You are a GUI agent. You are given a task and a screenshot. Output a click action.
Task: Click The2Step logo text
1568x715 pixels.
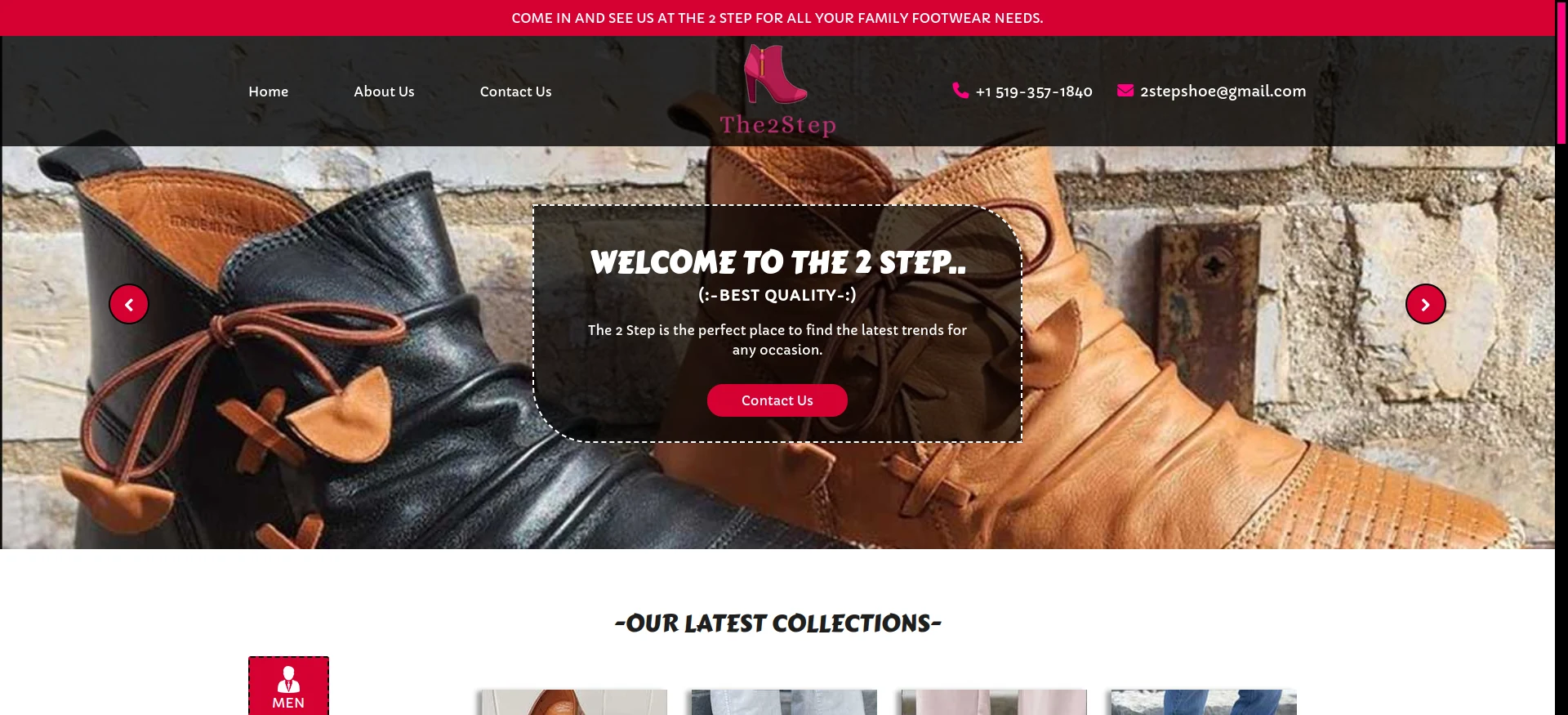click(777, 125)
